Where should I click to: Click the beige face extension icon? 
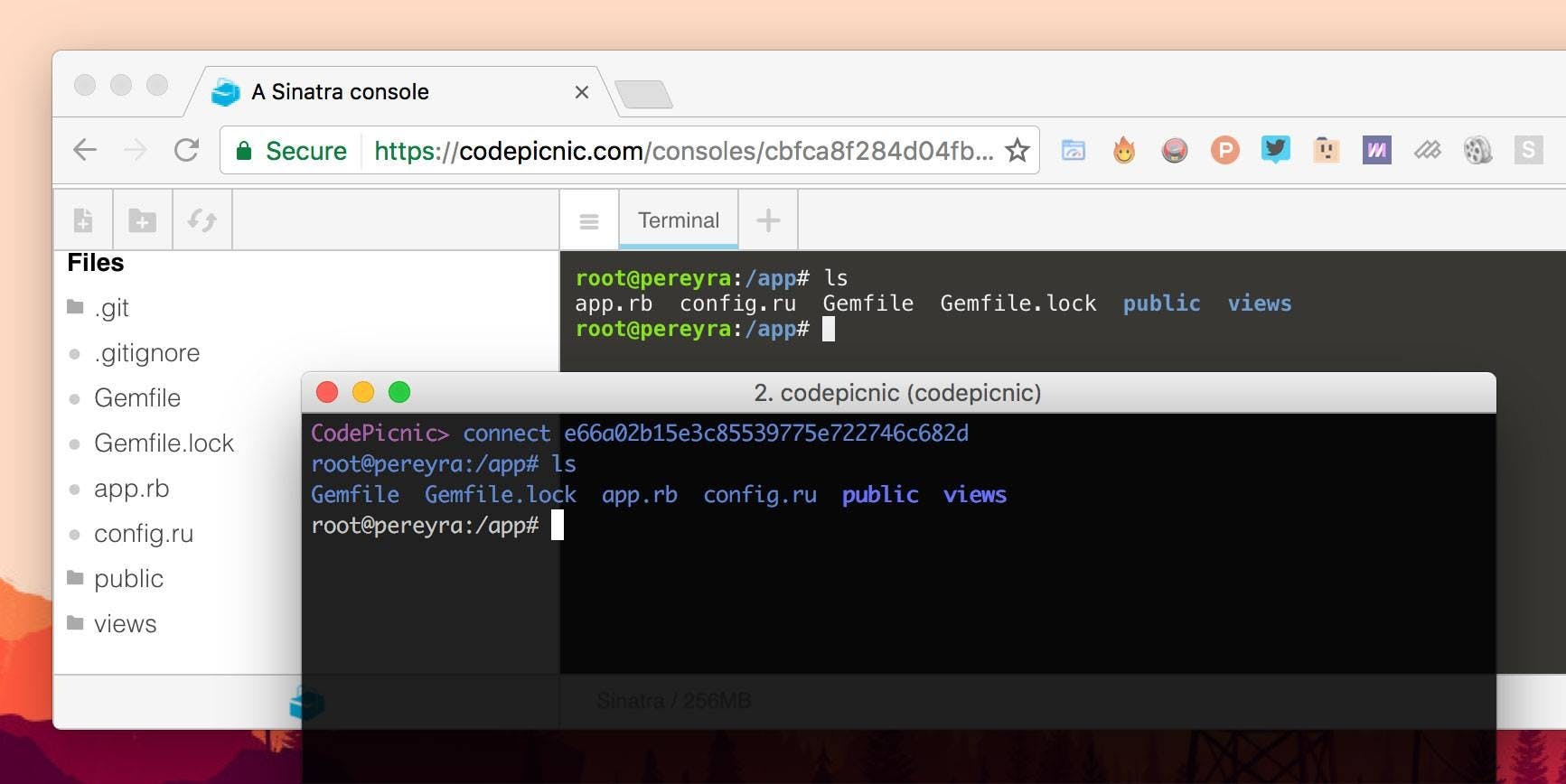click(1327, 150)
